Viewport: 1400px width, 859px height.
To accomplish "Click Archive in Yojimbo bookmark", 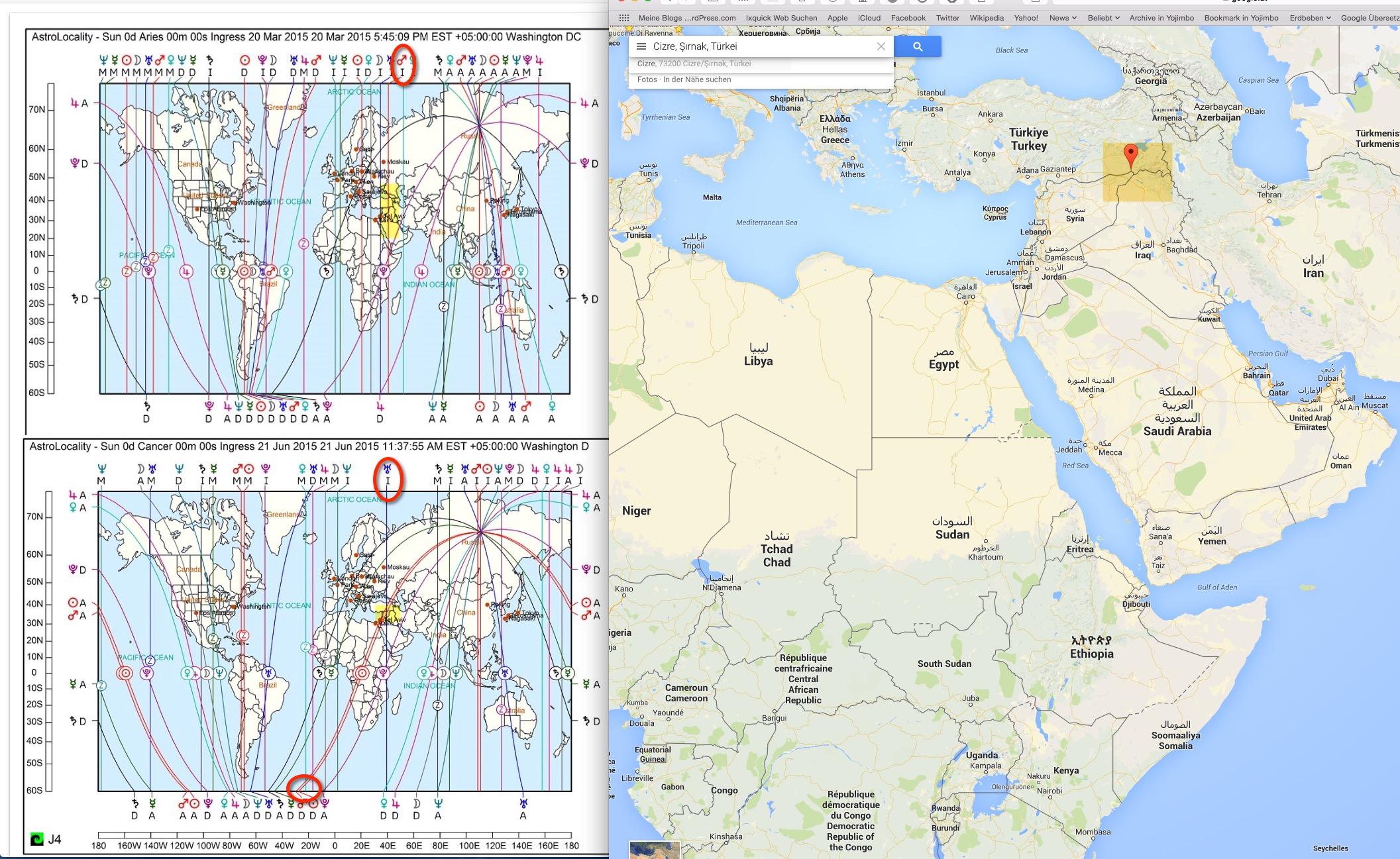I will pyautogui.click(x=1161, y=18).
